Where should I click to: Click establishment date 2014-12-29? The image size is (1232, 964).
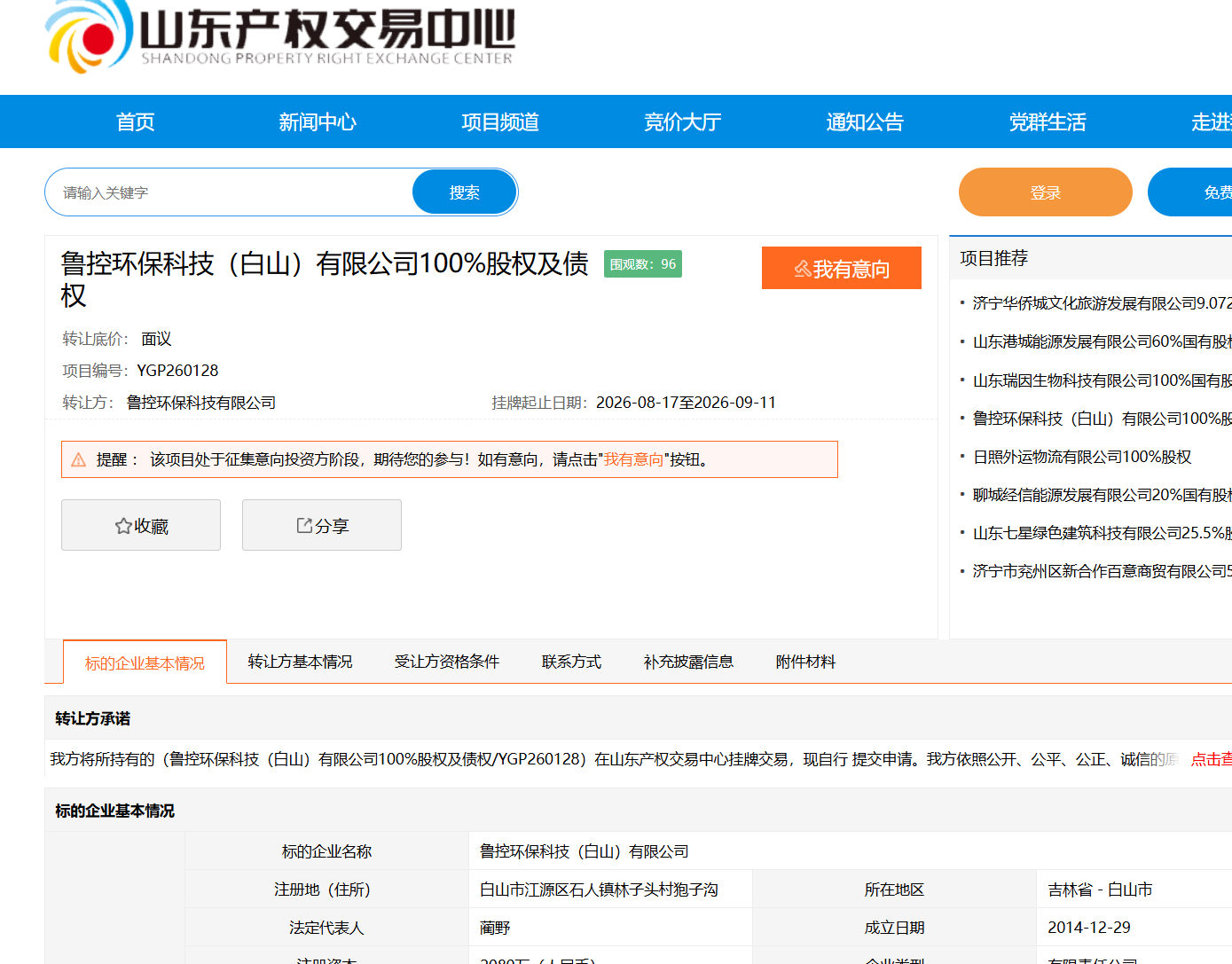pyautogui.click(x=1089, y=928)
